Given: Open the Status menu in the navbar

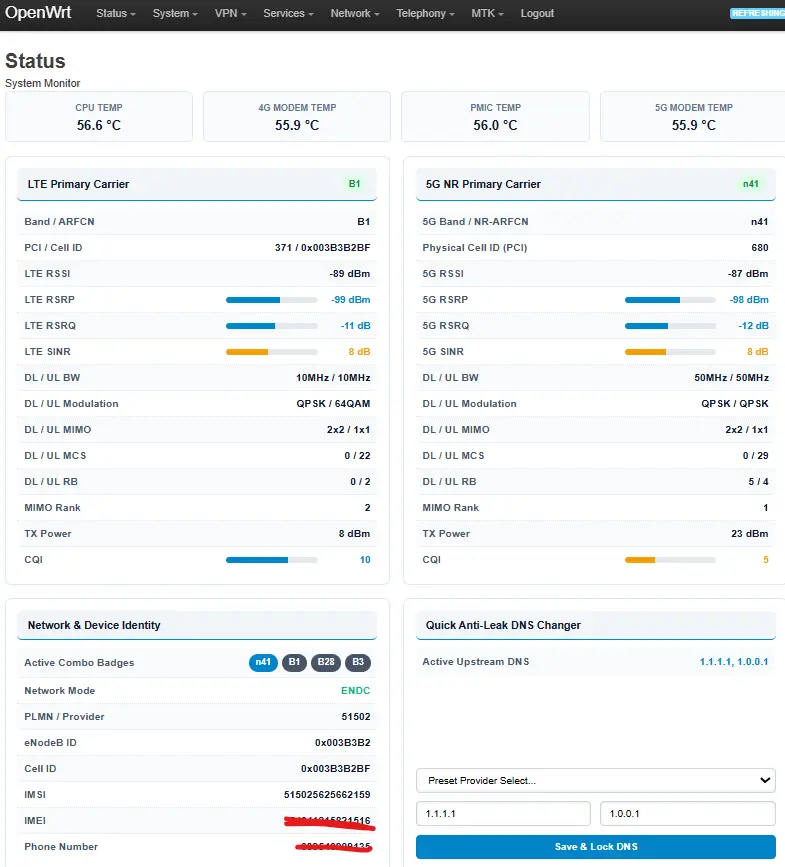Looking at the screenshot, I should pyautogui.click(x=116, y=13).
